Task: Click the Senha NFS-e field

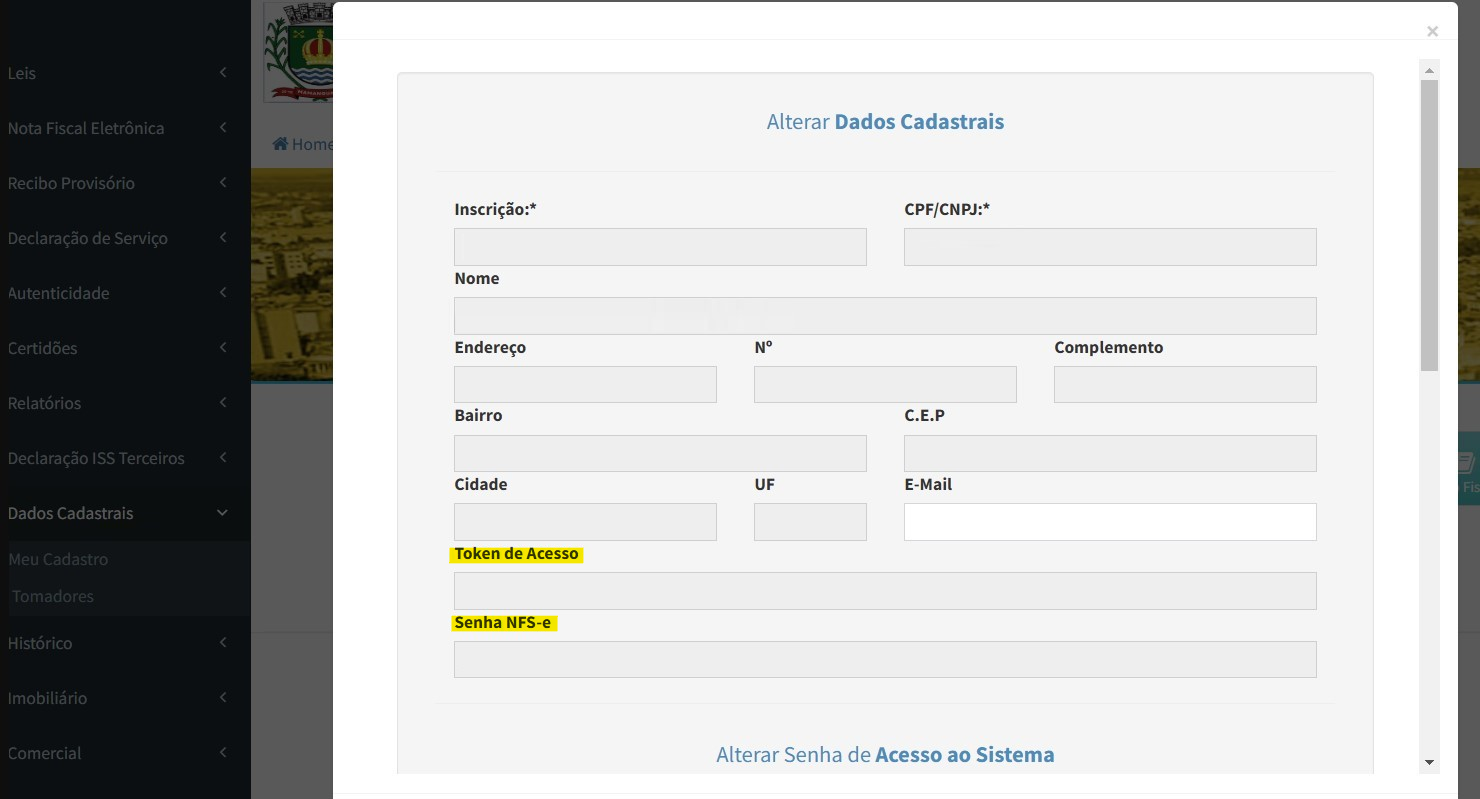Action: pyautogui.click(x=885, y=660)
